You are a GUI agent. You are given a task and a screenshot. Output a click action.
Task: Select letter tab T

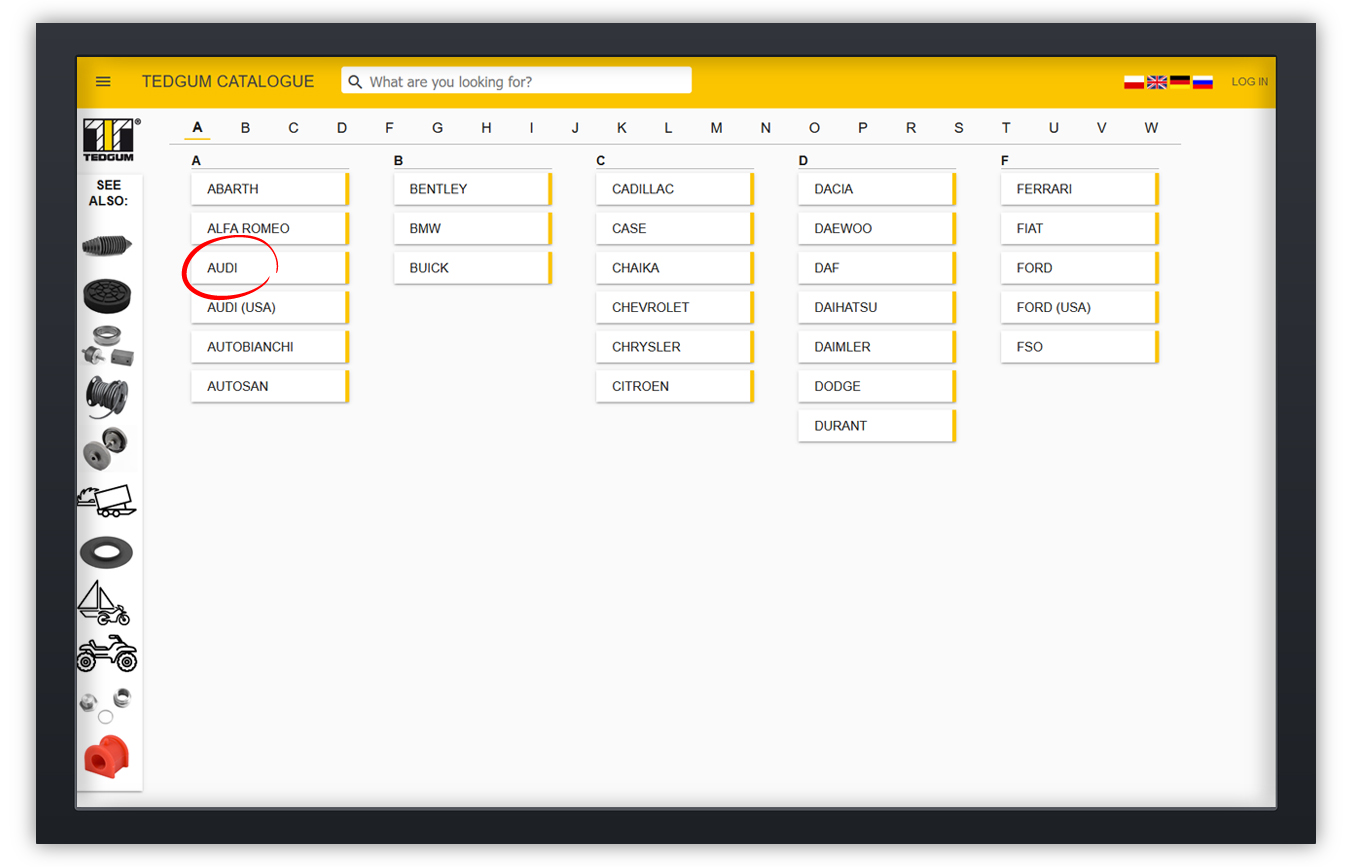[x=1006, y=128]
